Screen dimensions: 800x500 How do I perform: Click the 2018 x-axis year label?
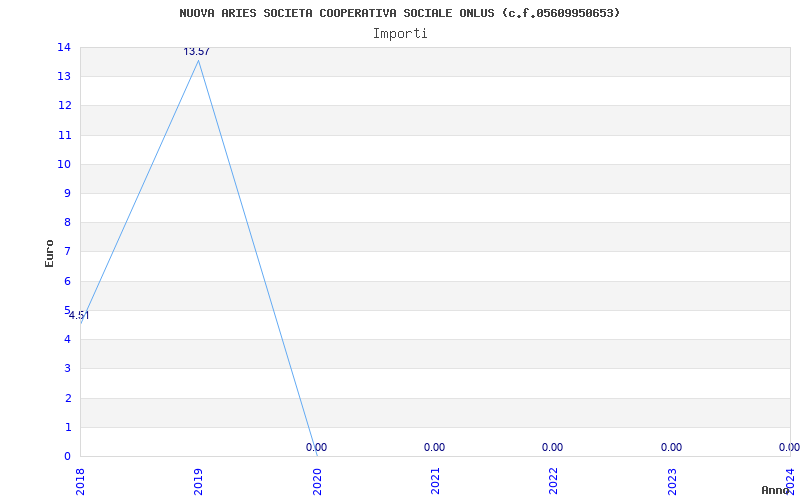click(x=80, y=482)
